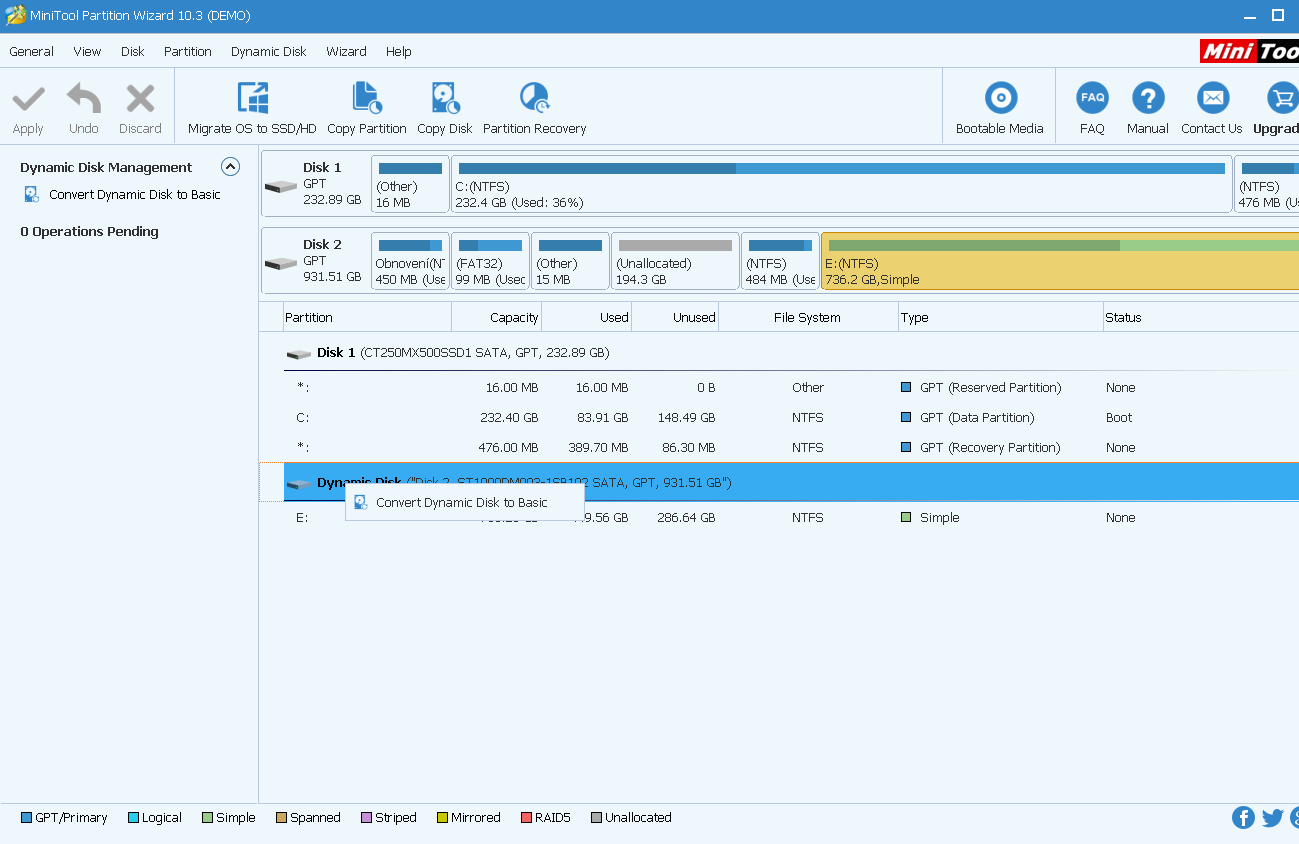The image size is (1299, 844).
Task: Select the C: partition row in list
Action: point(600,417)
